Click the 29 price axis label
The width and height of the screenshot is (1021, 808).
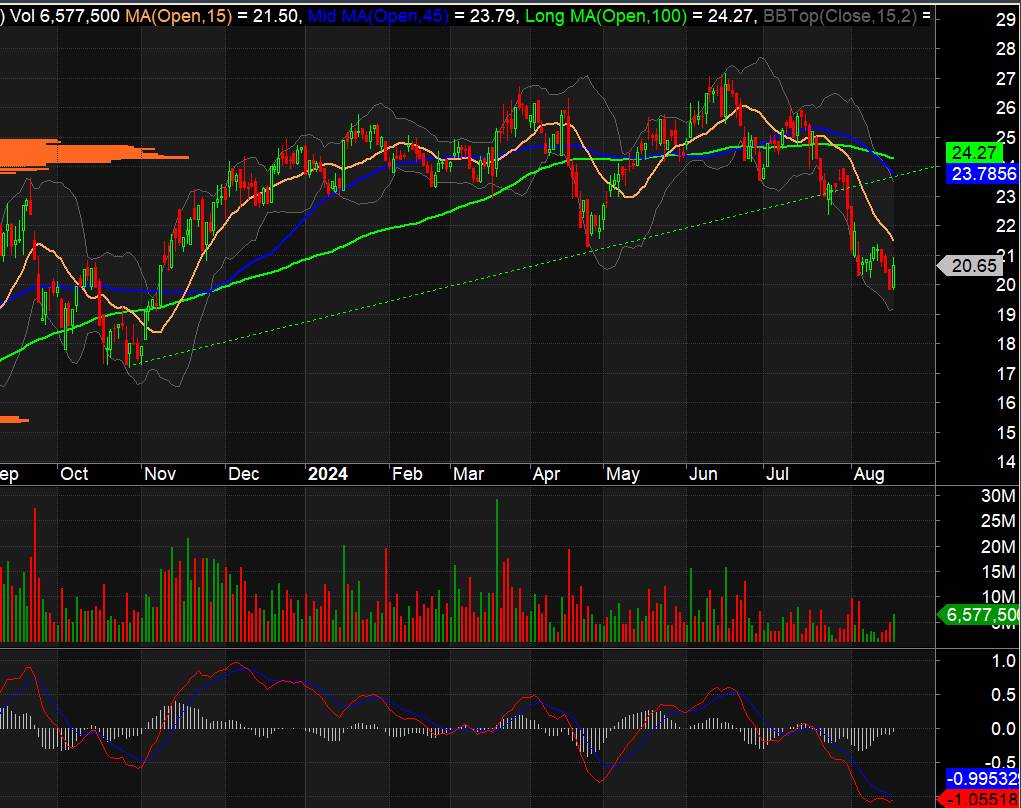coord(1005,20)
